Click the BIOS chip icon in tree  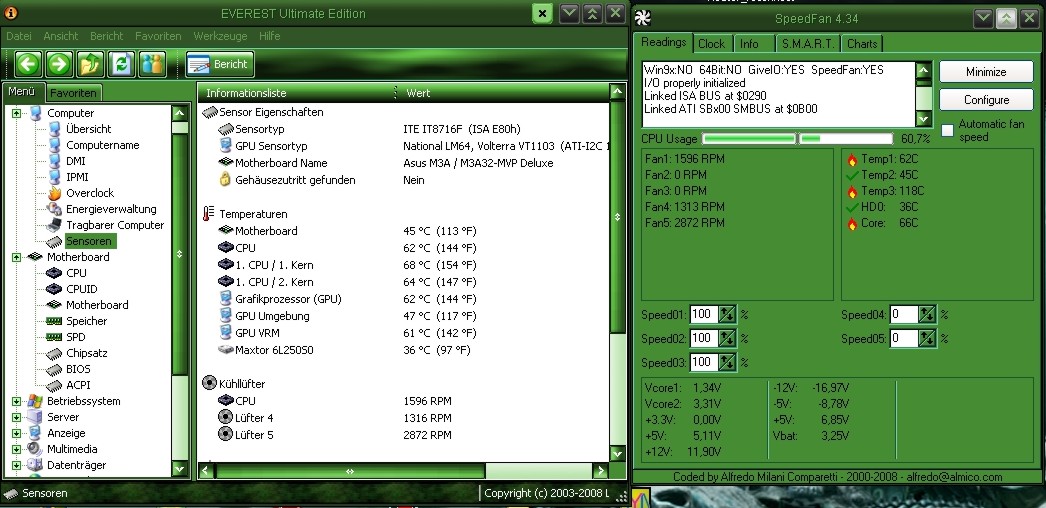[x=54, y=369]
